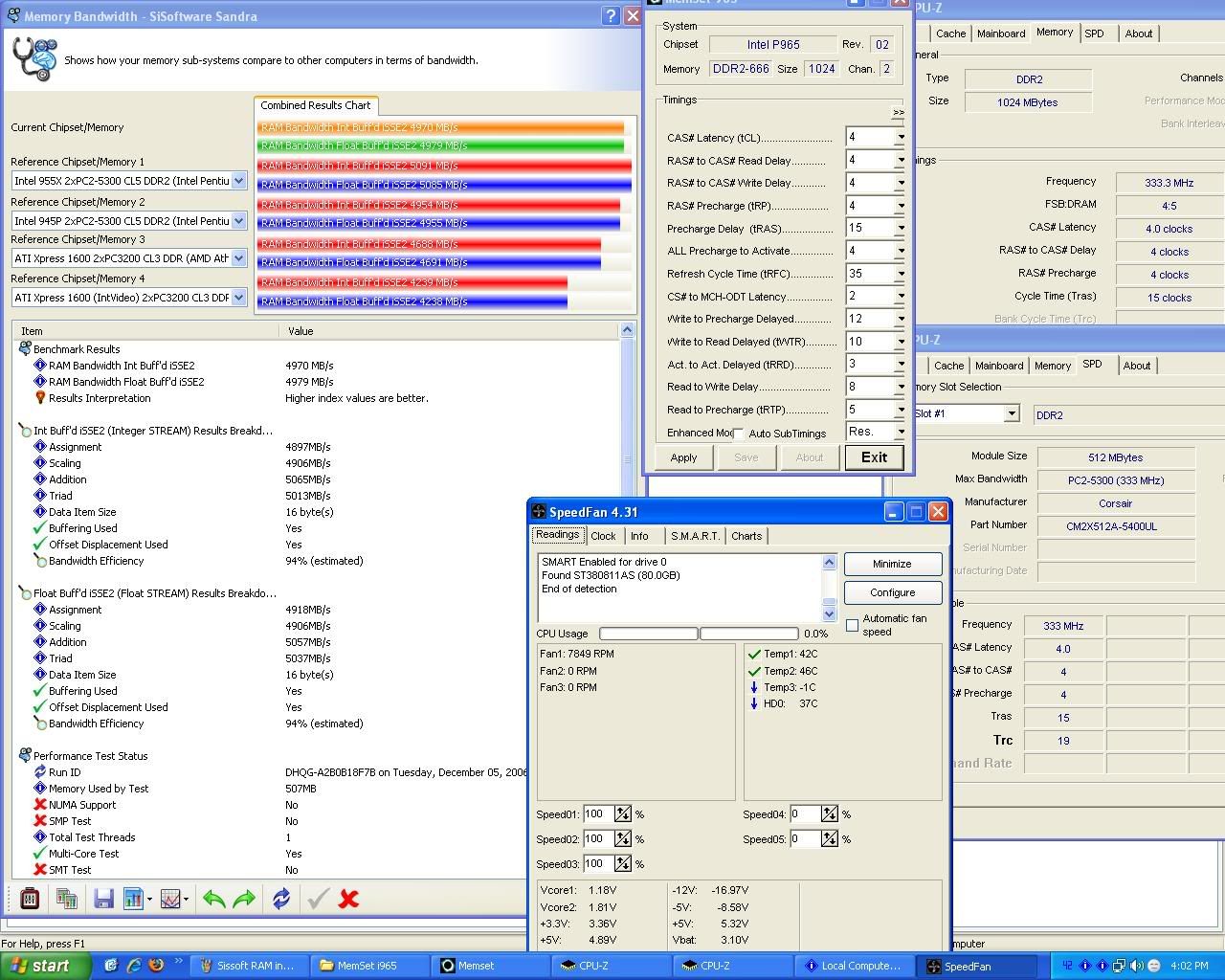Screen dimensions: 1225x980
Task: Switch to MemSet i965 folder taskbar button
Action: [368, 966]
